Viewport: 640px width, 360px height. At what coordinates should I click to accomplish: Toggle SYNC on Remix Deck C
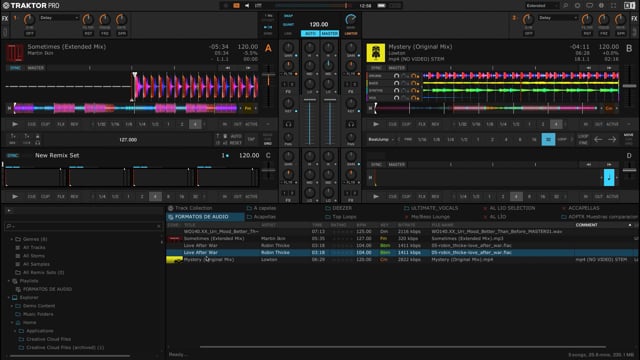13,156
